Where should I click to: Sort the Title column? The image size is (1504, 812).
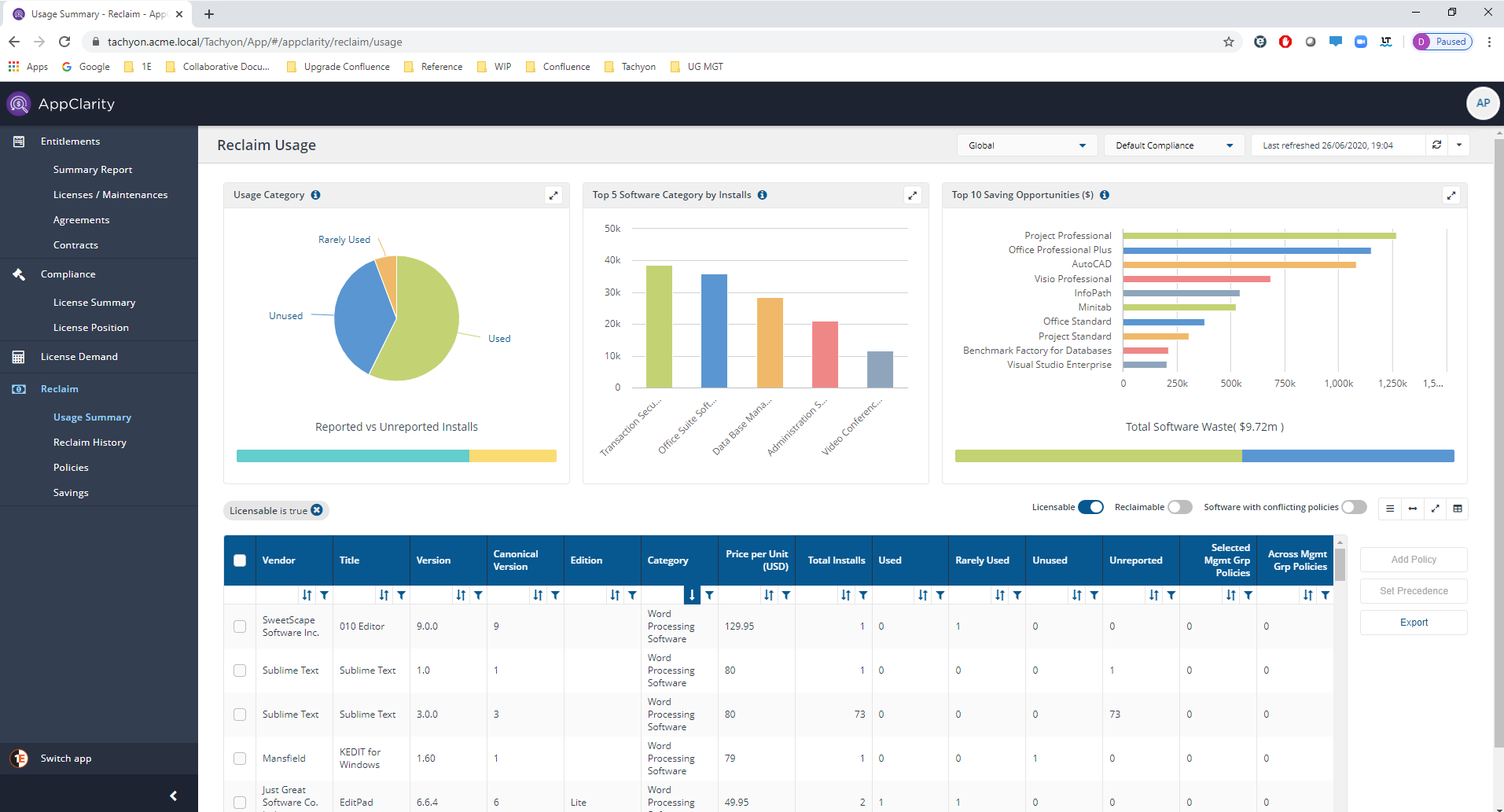click(x=384, y=595)
